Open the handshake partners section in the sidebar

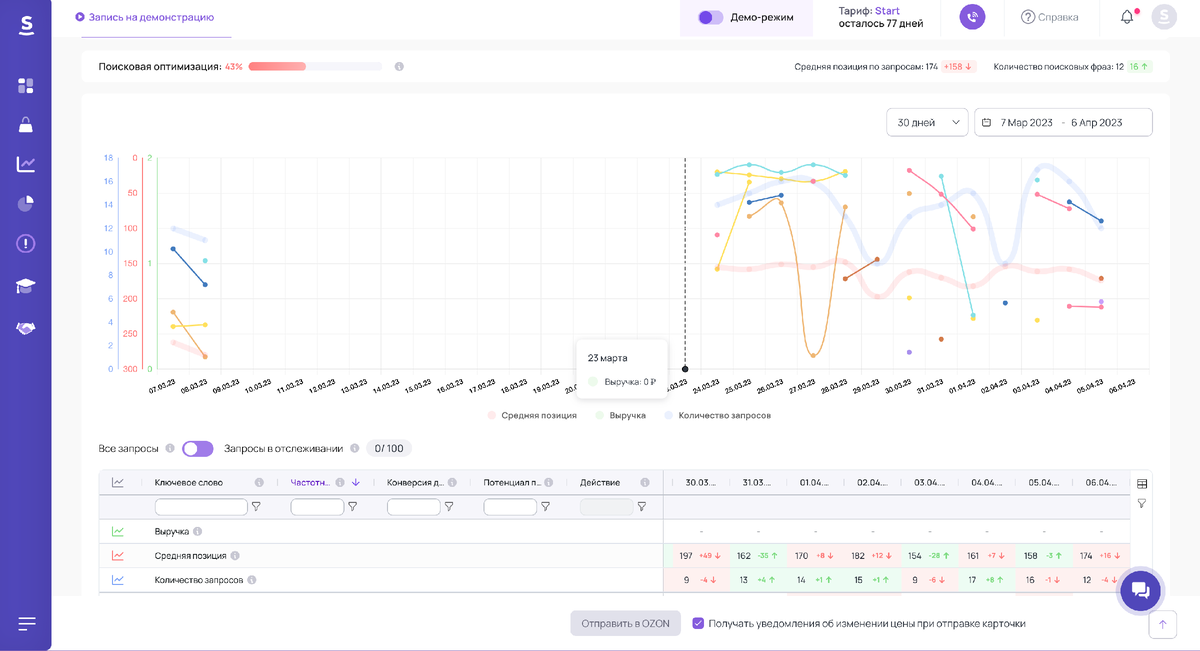(x=26, y=328)
